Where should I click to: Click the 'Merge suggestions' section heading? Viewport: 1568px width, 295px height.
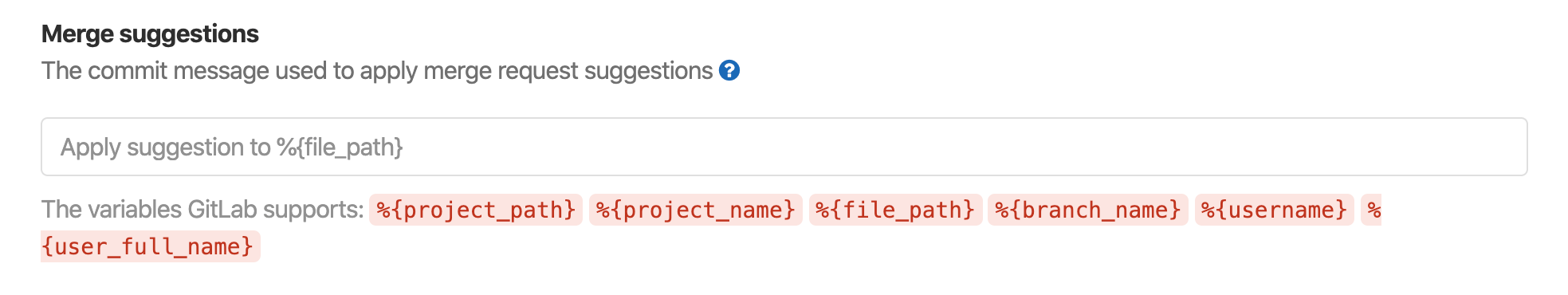150,33
